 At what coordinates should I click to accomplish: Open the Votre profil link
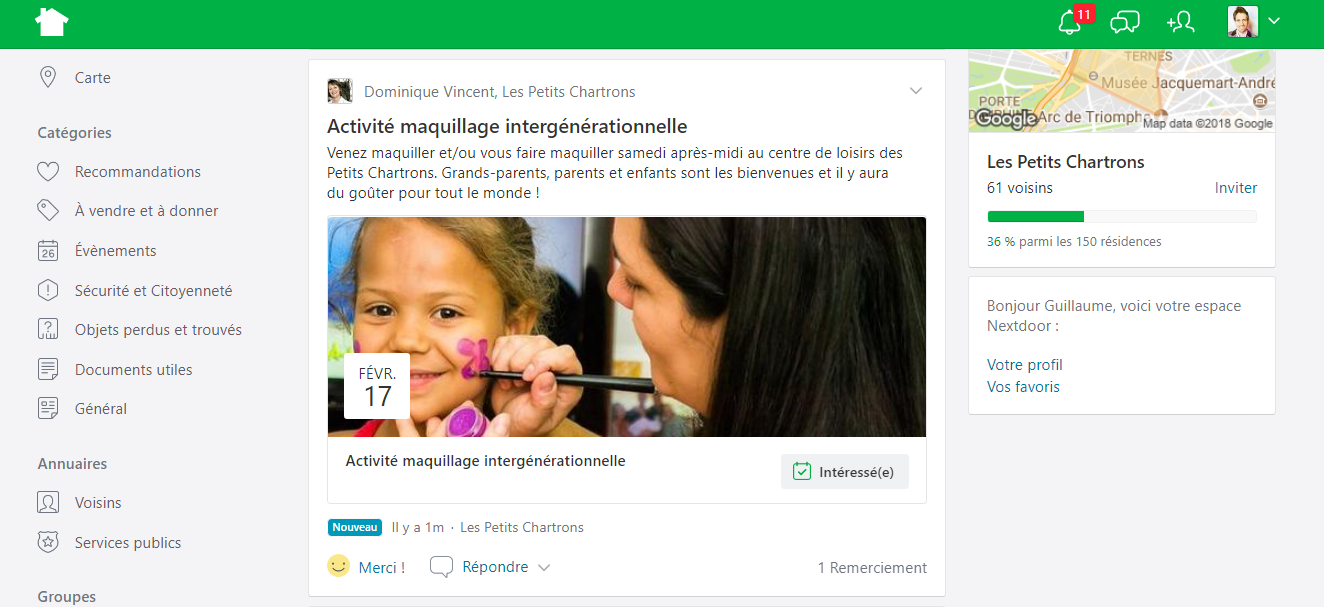[1025, 365]
